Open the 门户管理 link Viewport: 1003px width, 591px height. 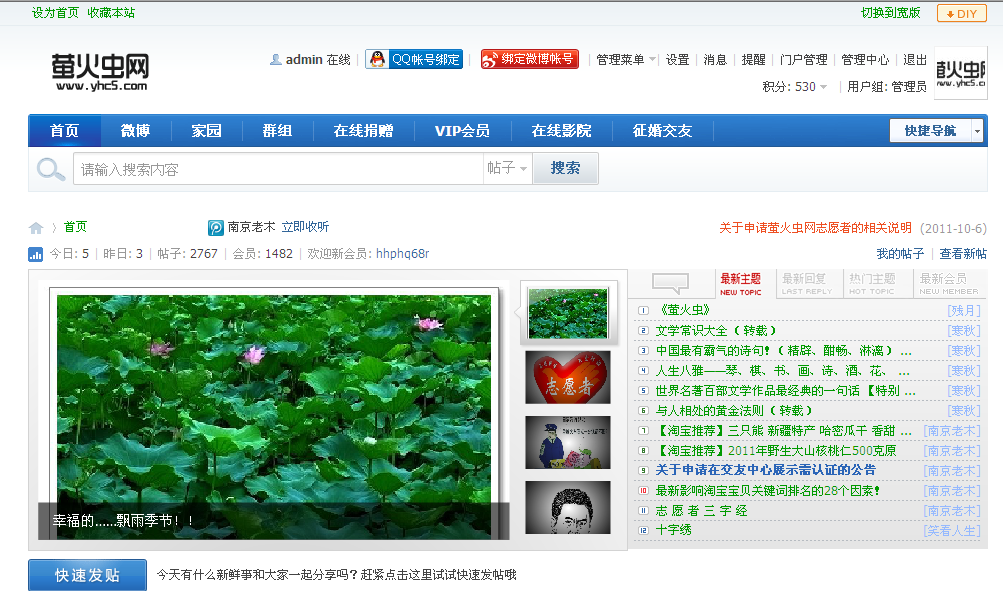[803, 59]
